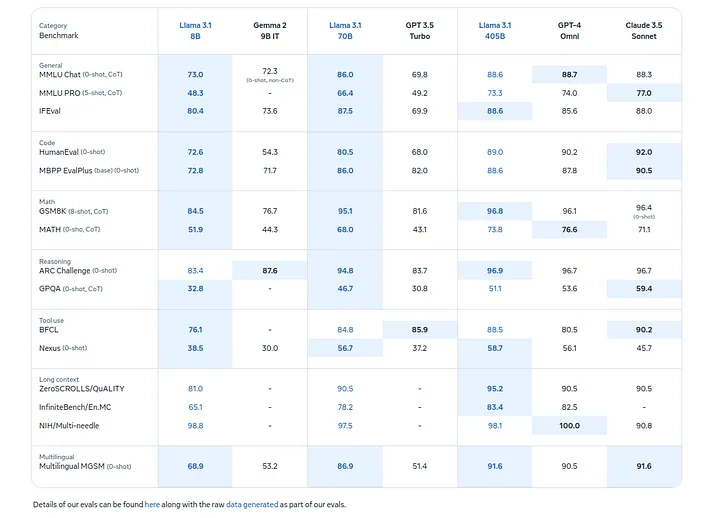This screenshot has width=720, height=518.
Task: Click the GPT 3.5 Turbo column header
Action: [x=419, y=30]
